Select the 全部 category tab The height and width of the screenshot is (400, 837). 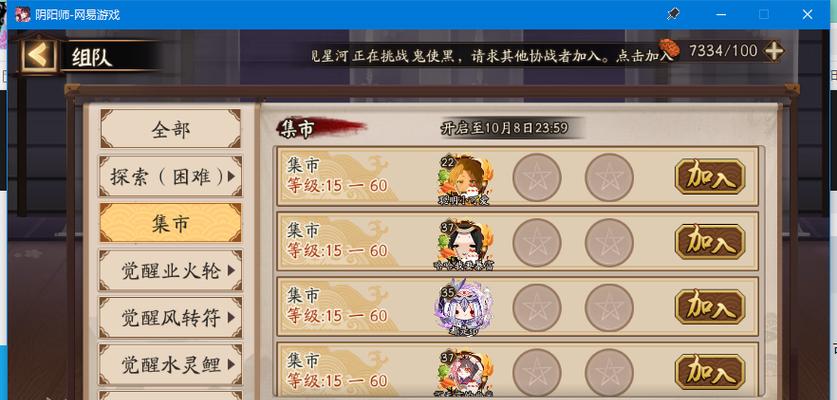point(170,129)
